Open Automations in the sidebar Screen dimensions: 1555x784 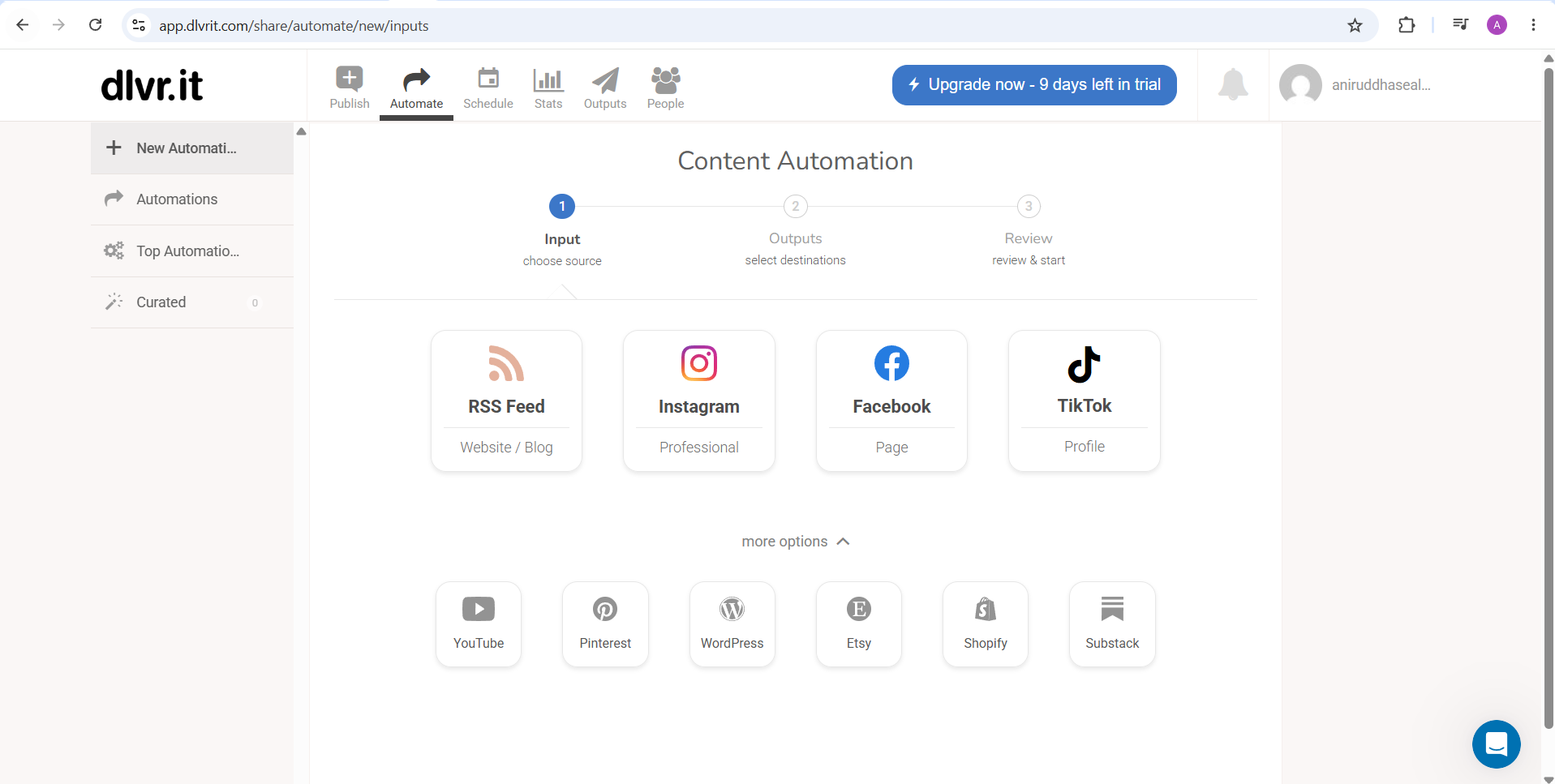192,199
